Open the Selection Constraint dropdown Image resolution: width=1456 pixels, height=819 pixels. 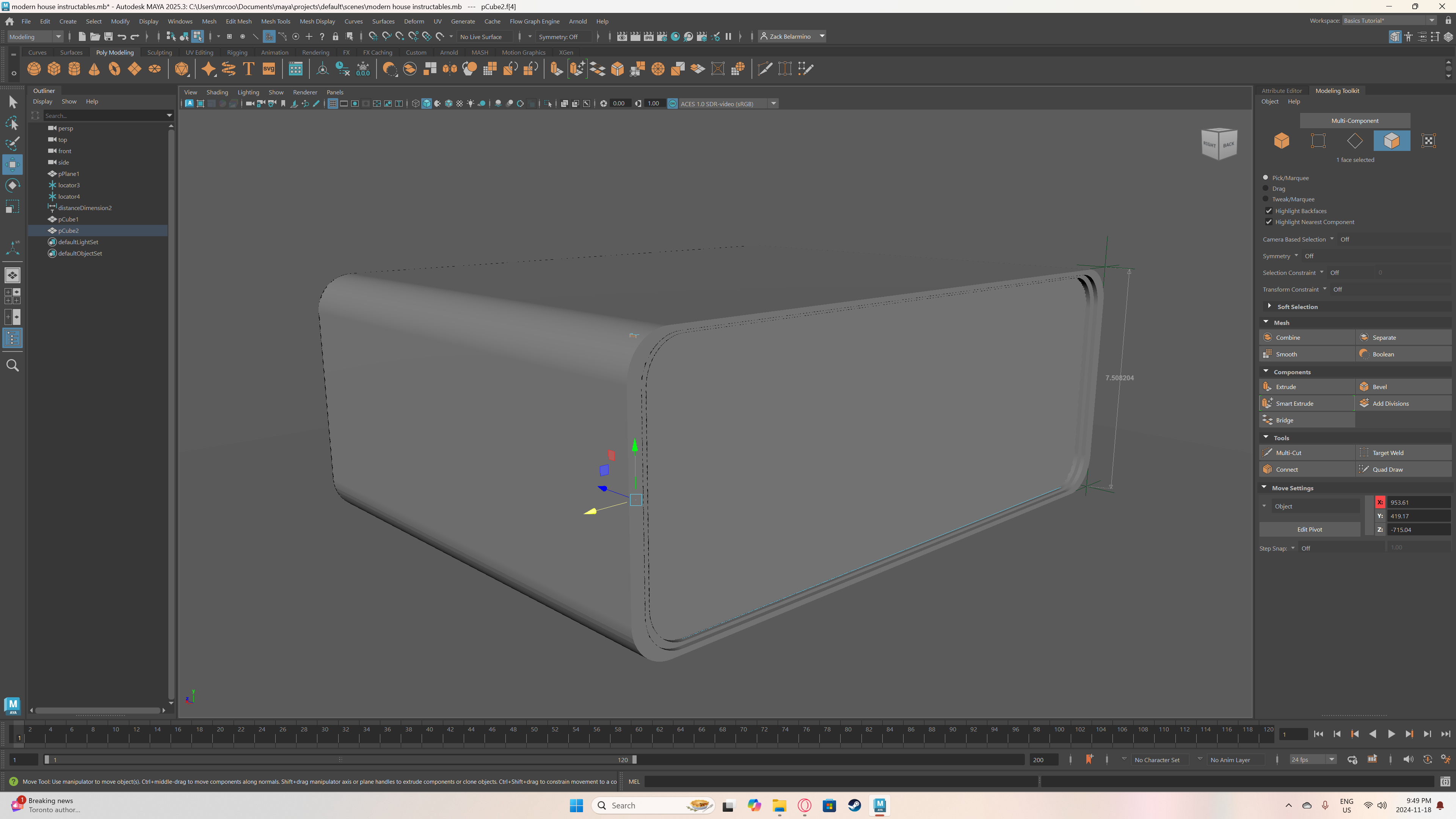[x=1321, y=273]
